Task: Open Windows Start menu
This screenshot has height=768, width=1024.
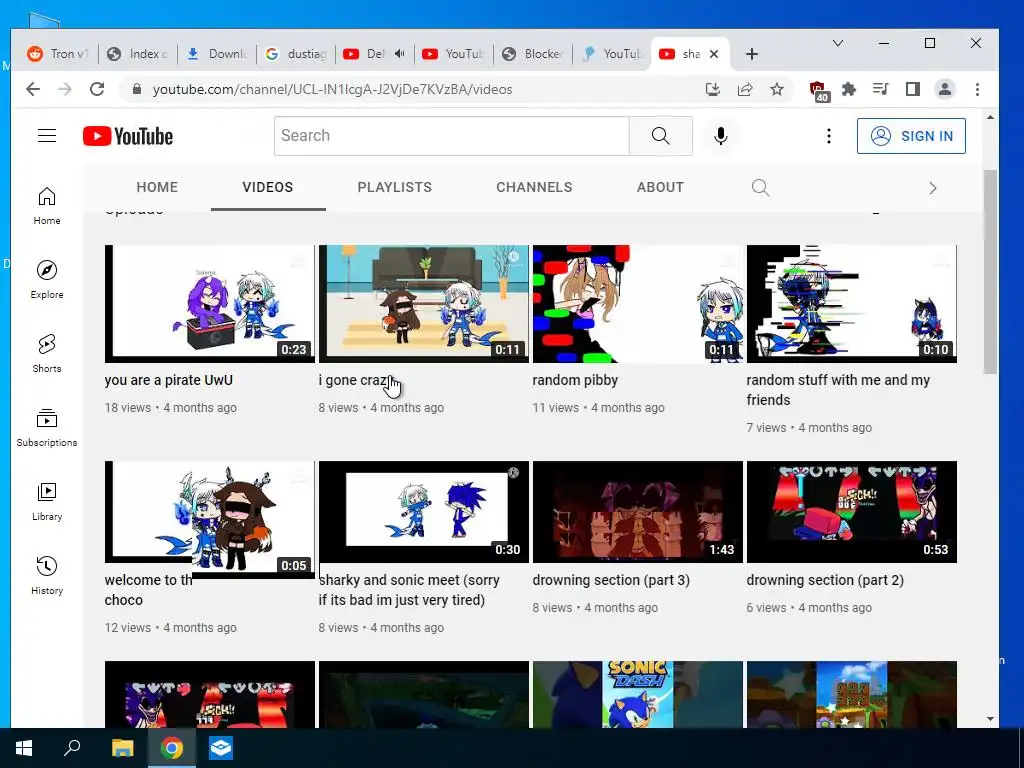Action: [24, 748]
